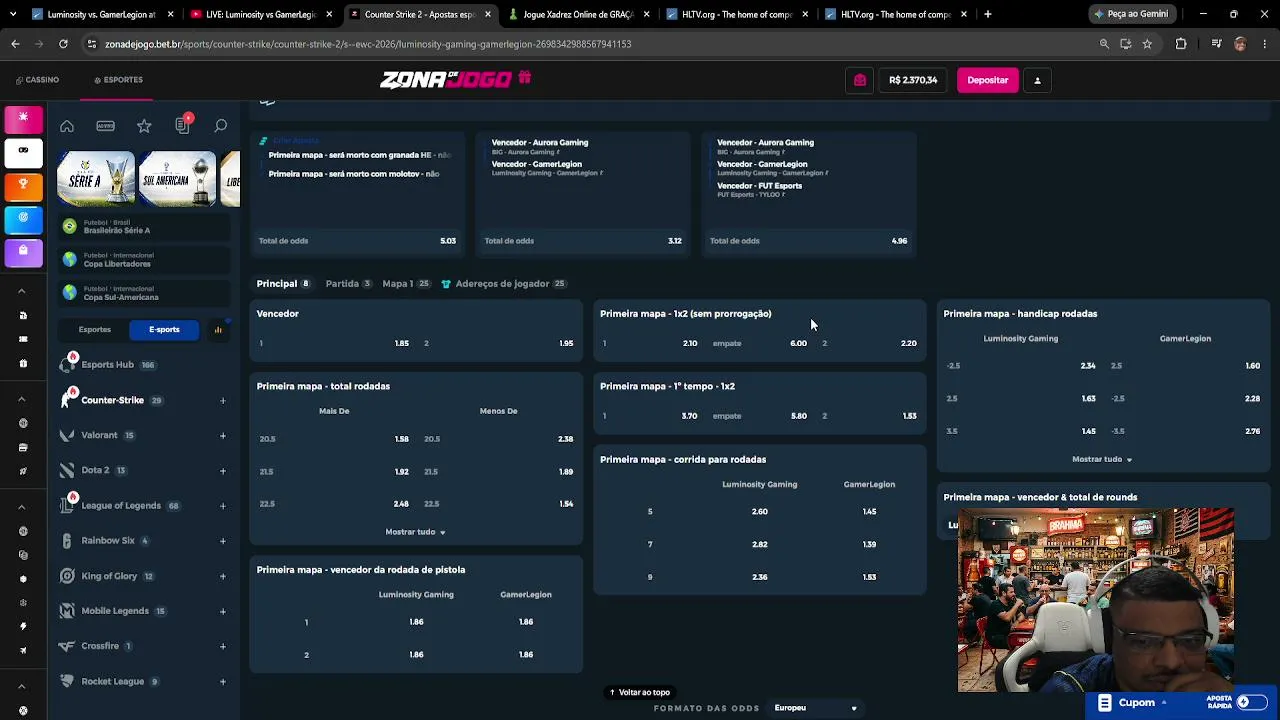Select the Adereços de jogador tab
Screen dimensions: 1280x720
[x=504, y=284]
